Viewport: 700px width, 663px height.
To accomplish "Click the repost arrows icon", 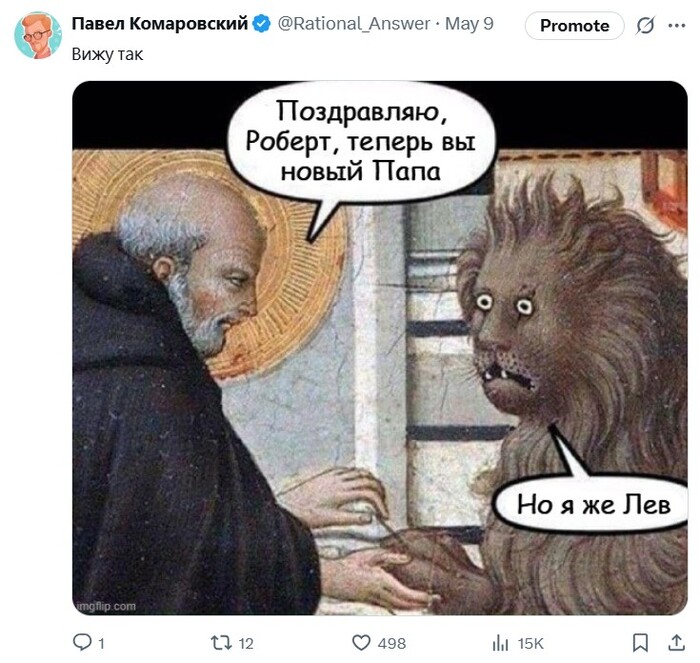I will [221, 642].
